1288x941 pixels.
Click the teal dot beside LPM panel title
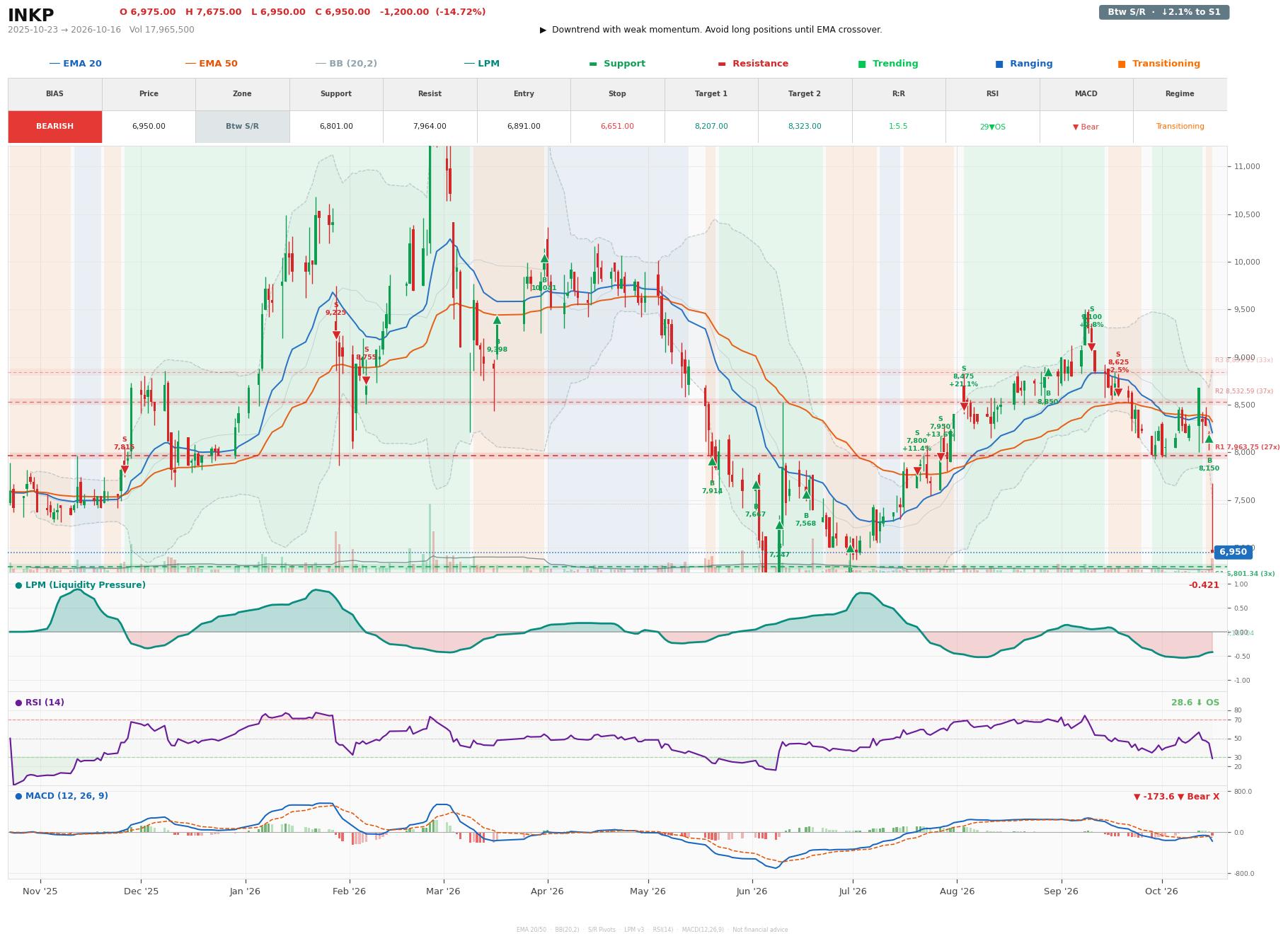click(x=18, y=586)
